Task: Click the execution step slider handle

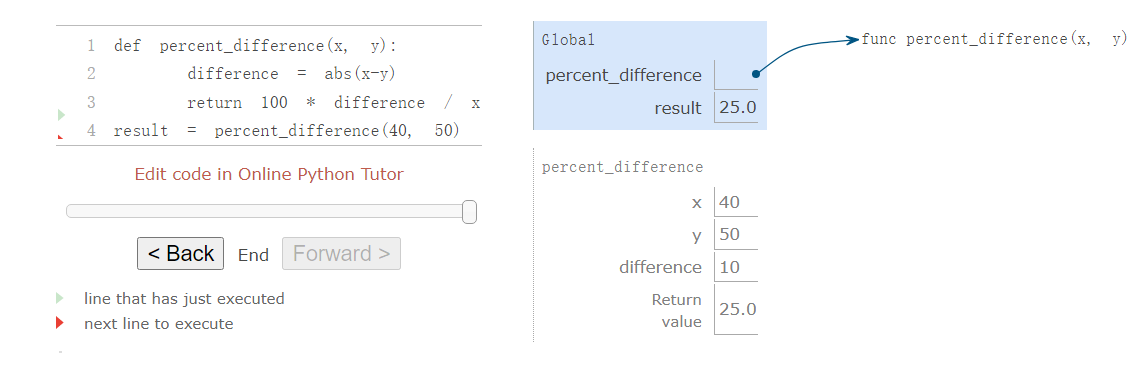Action: 470,212
